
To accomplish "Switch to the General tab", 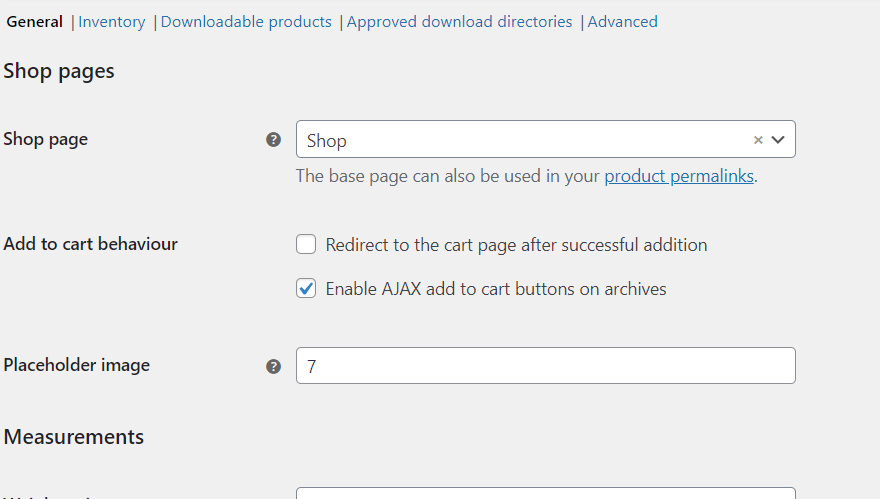I will (x=35, y=21).
